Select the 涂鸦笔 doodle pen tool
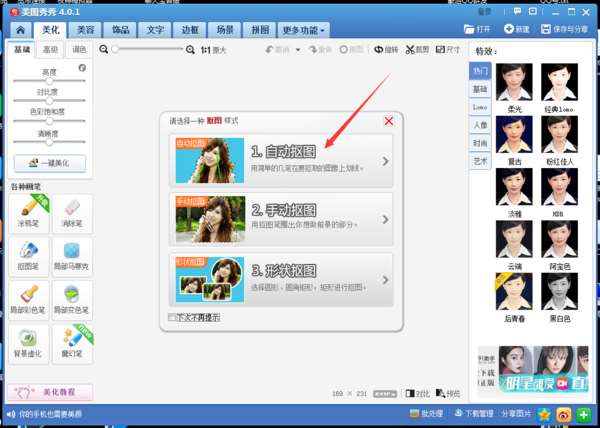This screenshot has width=600, height=428. [x=29, y=213]
